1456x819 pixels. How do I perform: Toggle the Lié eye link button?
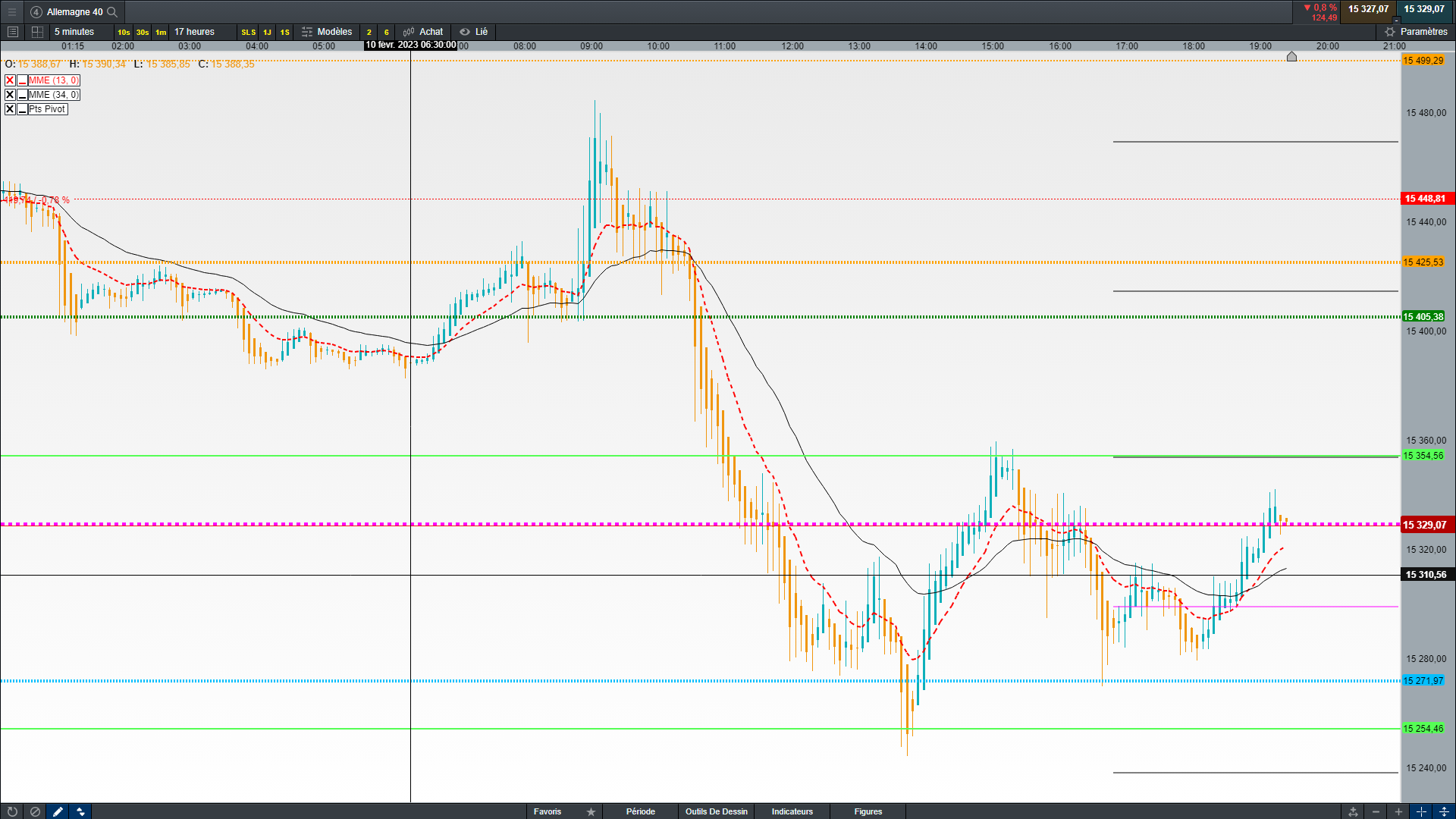[473, 32]
